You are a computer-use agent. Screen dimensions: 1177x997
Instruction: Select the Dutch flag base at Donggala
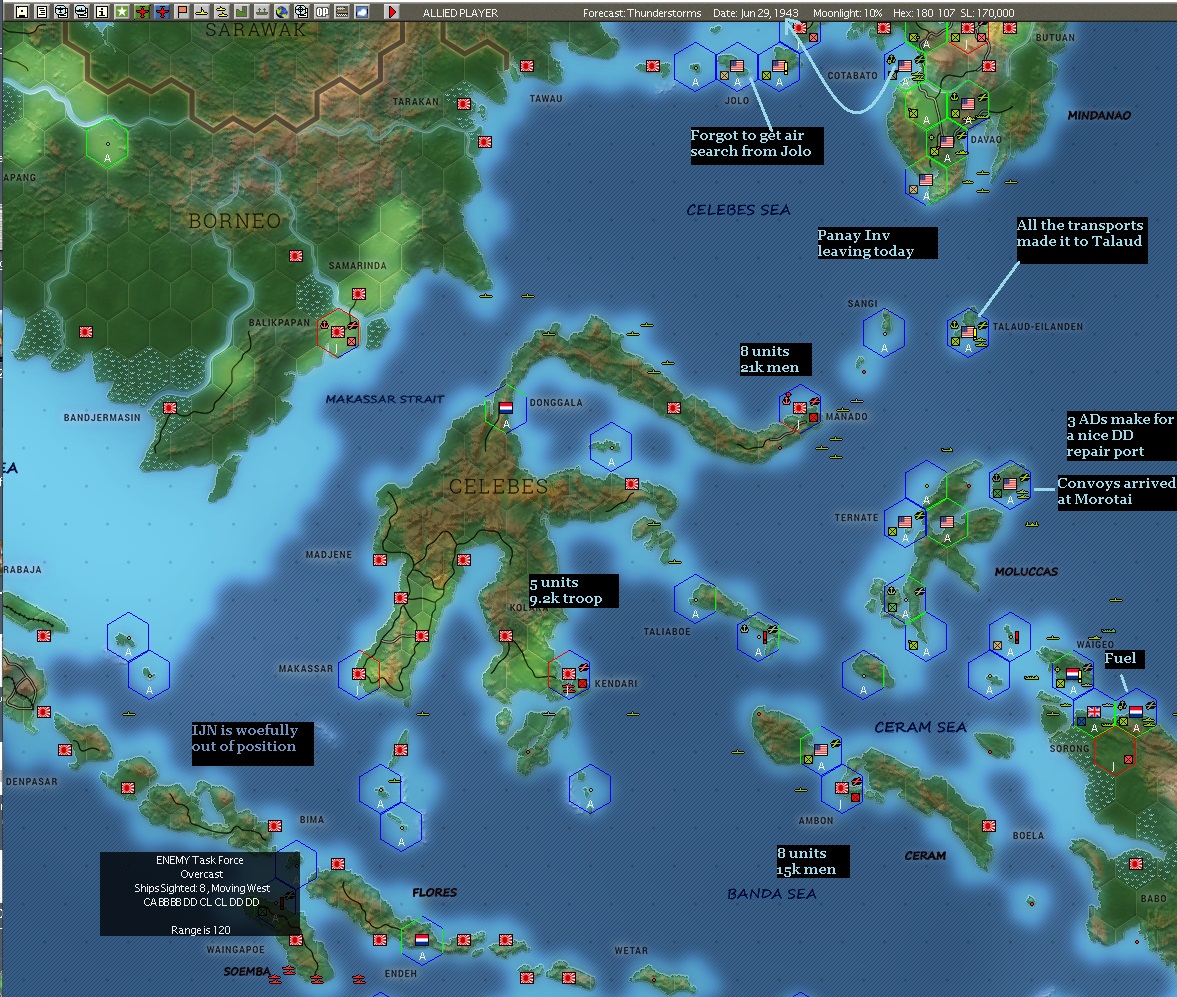click(506, 410)
